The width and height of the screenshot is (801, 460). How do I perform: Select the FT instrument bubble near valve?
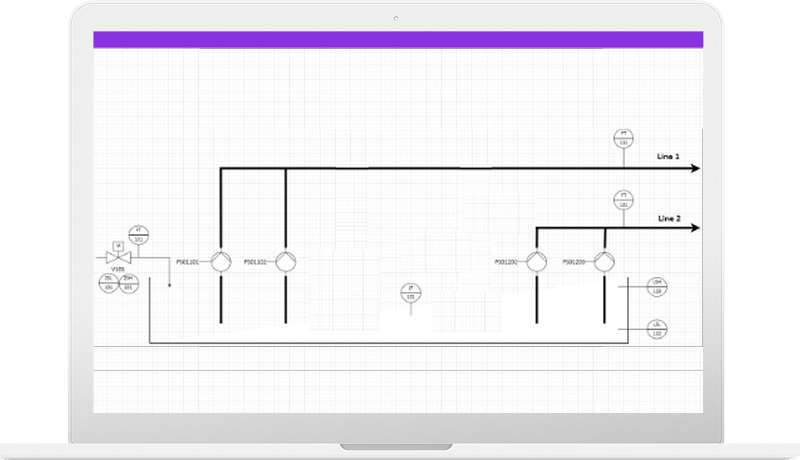138,235
